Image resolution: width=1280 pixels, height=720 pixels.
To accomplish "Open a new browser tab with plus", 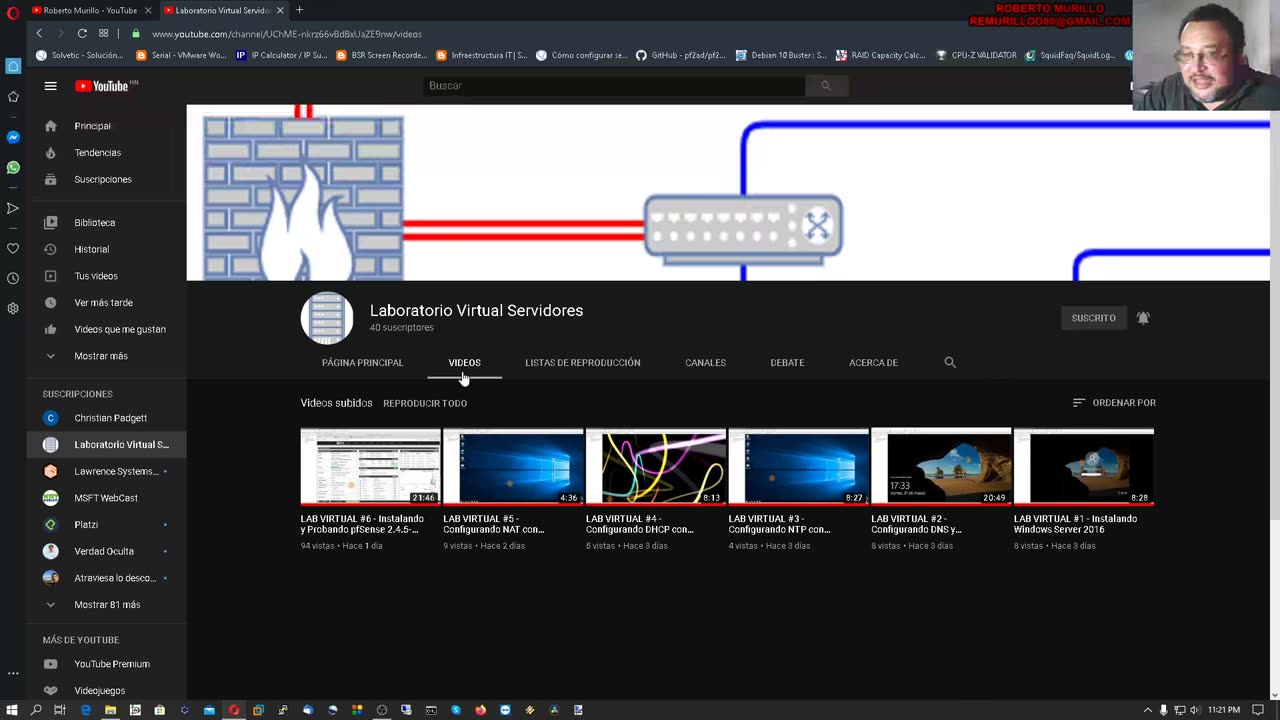I will pos(299,10).
